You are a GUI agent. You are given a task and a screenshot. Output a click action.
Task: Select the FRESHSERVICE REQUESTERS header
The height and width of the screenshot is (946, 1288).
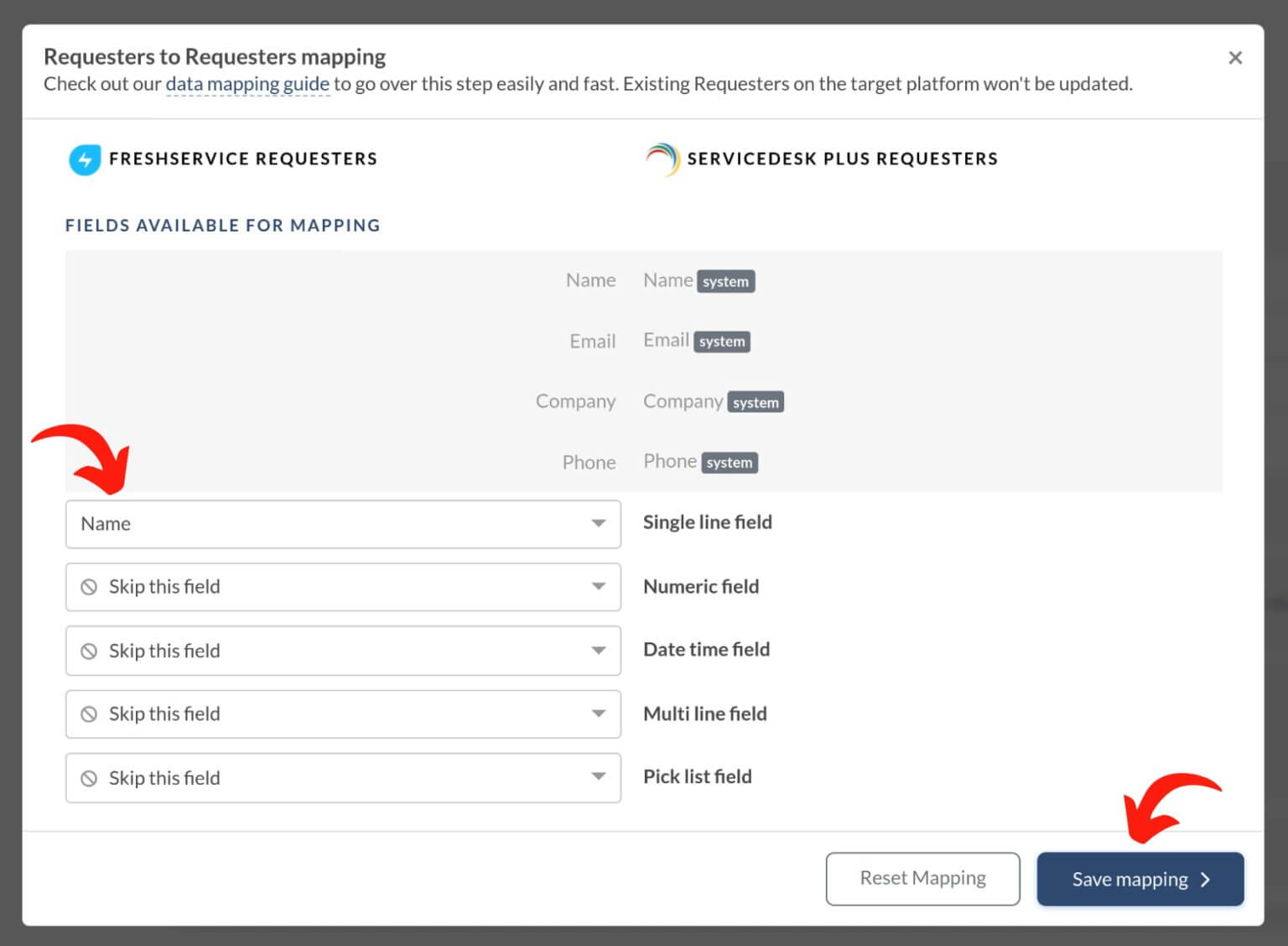pyautogui.click(x=243, y=159)
